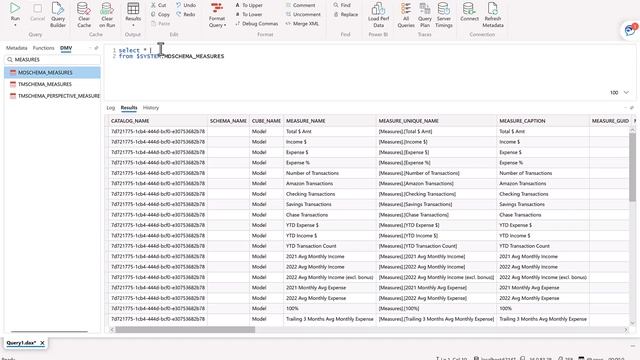Run the query with the Run button
640x360 pixels.
[15, 11]
